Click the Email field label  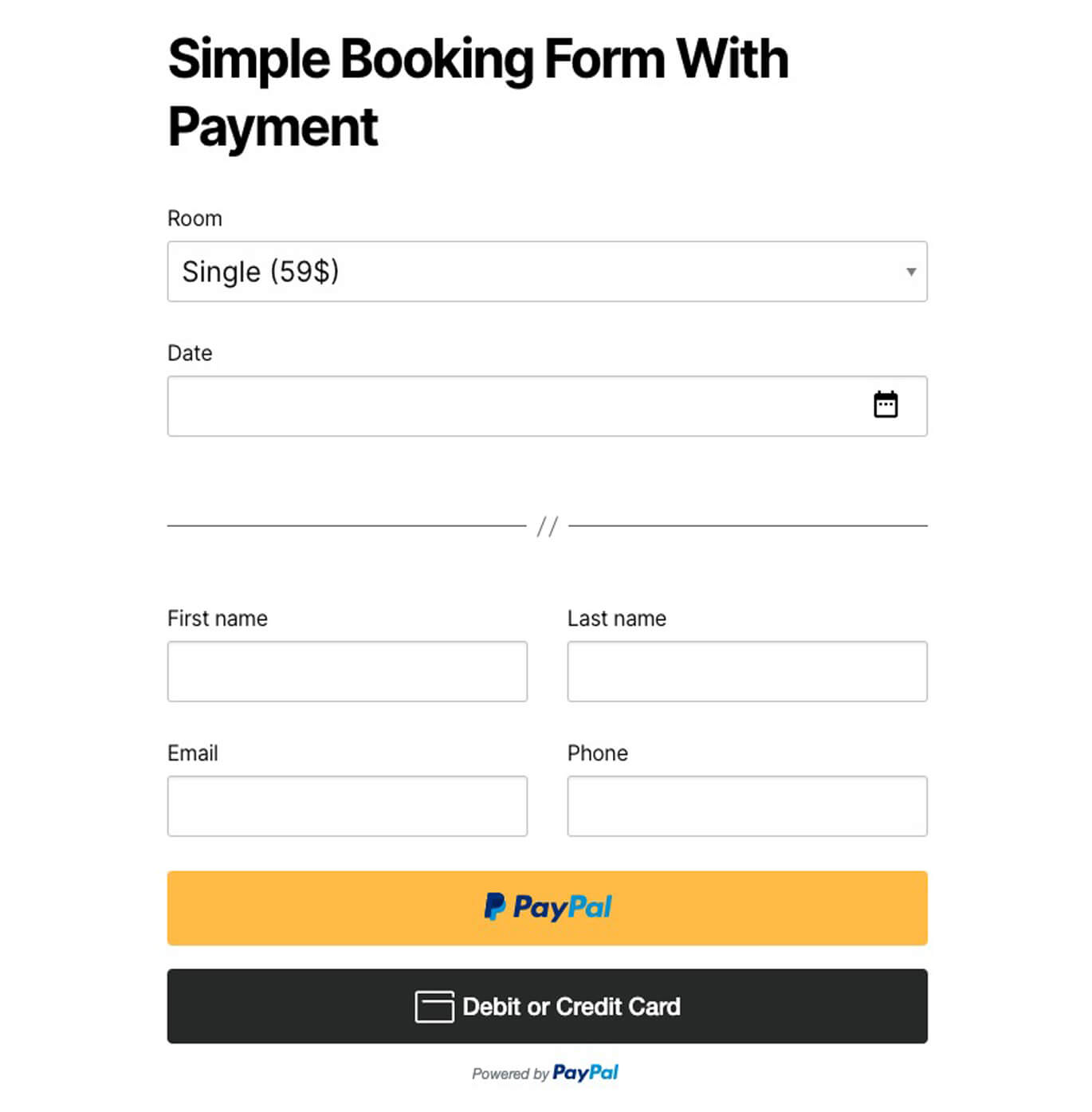[x=193, y=753]
